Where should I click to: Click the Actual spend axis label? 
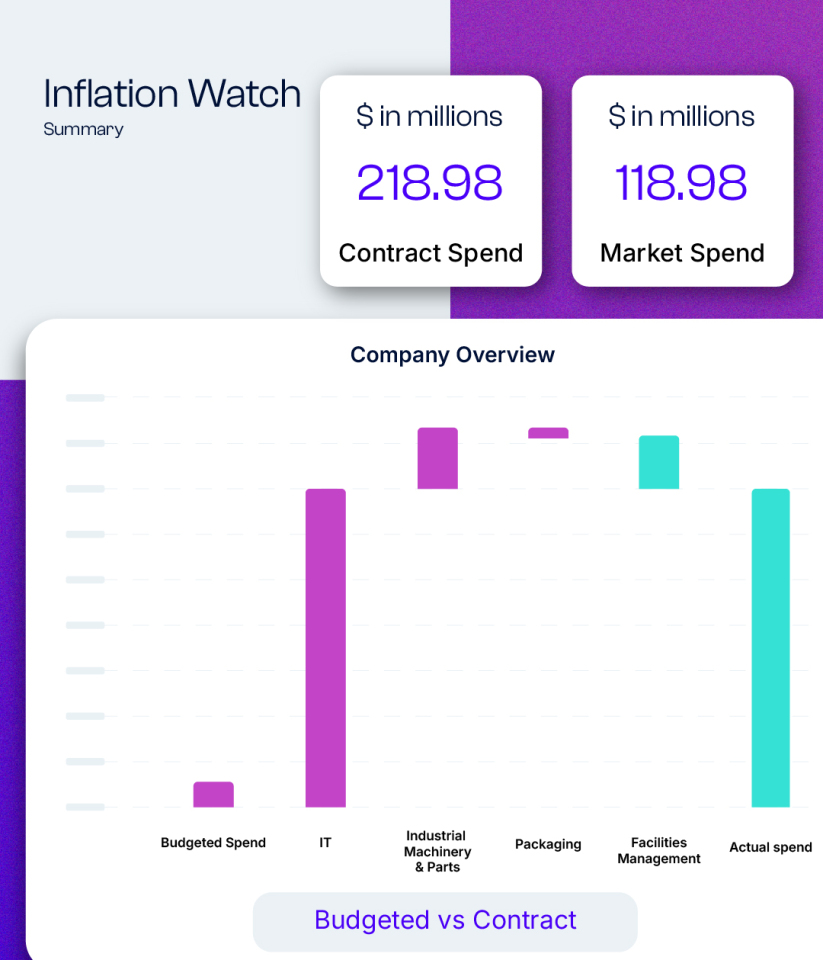point(770,847)
